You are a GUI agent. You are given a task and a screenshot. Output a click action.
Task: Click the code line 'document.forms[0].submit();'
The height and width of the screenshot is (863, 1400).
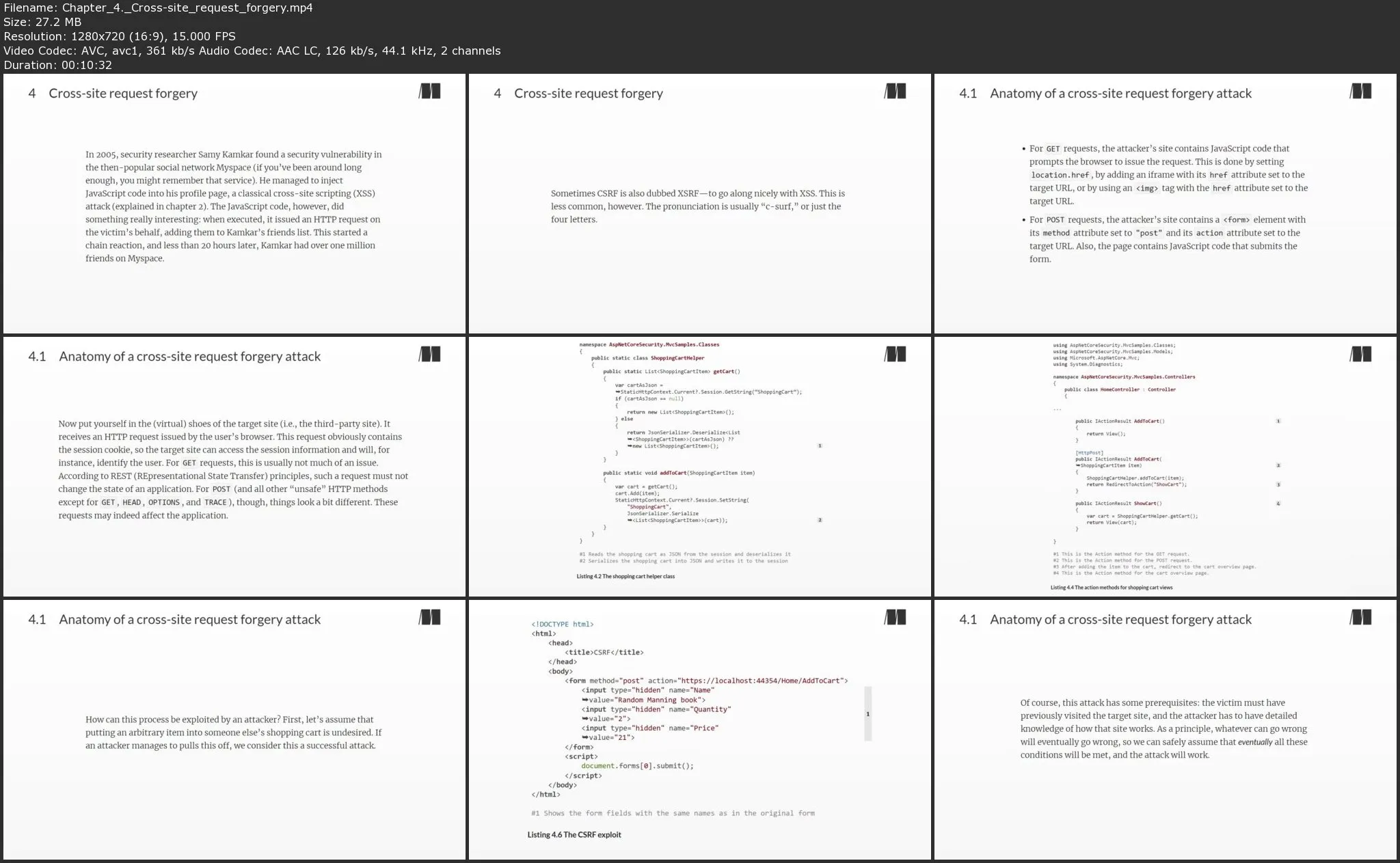637,766
